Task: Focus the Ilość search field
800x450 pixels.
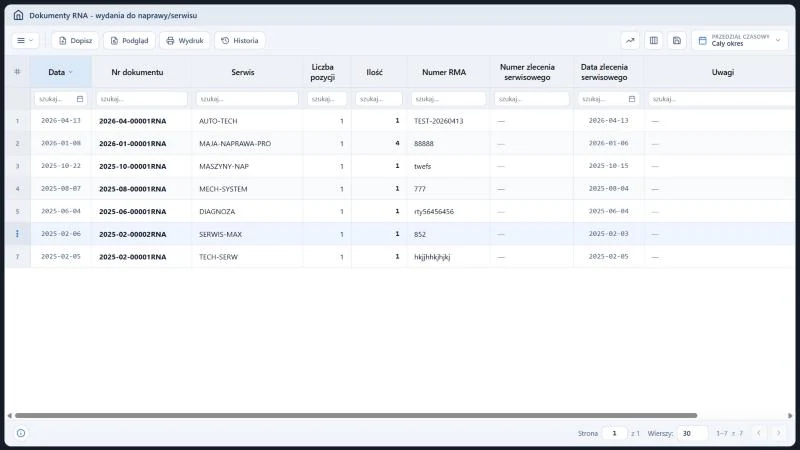Action: (x=379, y=99)
